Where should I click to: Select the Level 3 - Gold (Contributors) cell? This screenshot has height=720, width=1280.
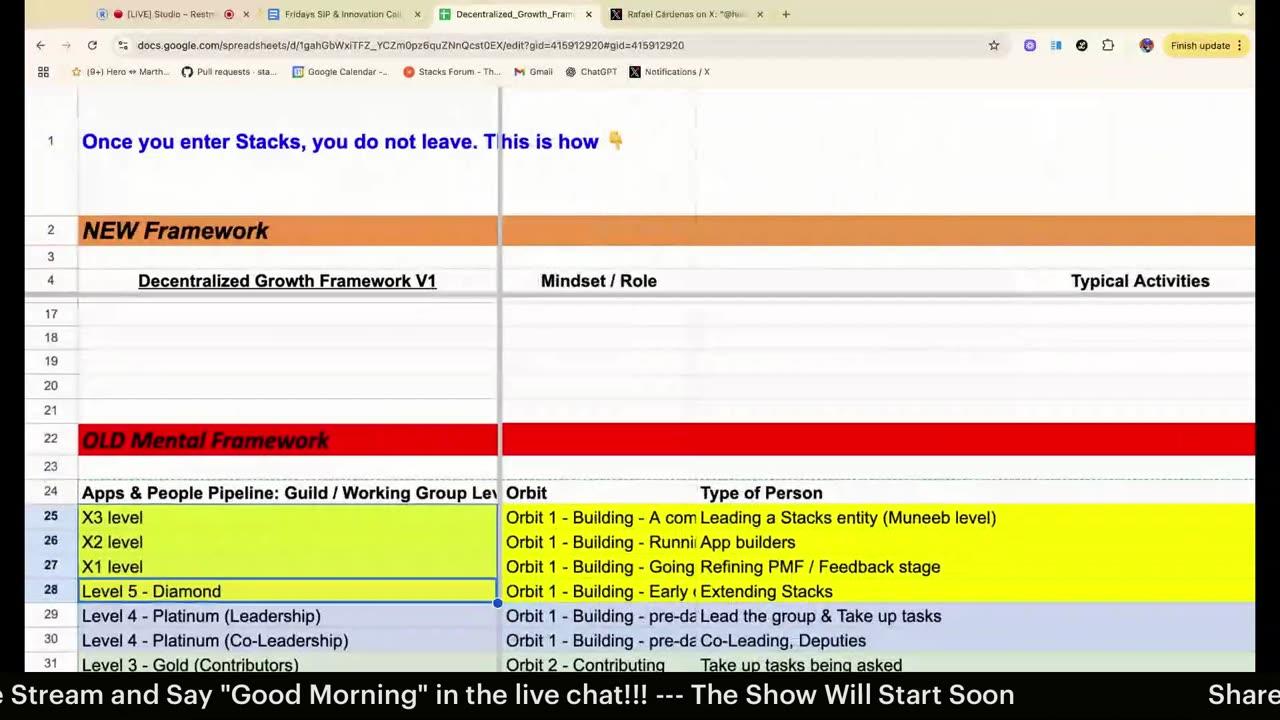click(x=288, y=664)
